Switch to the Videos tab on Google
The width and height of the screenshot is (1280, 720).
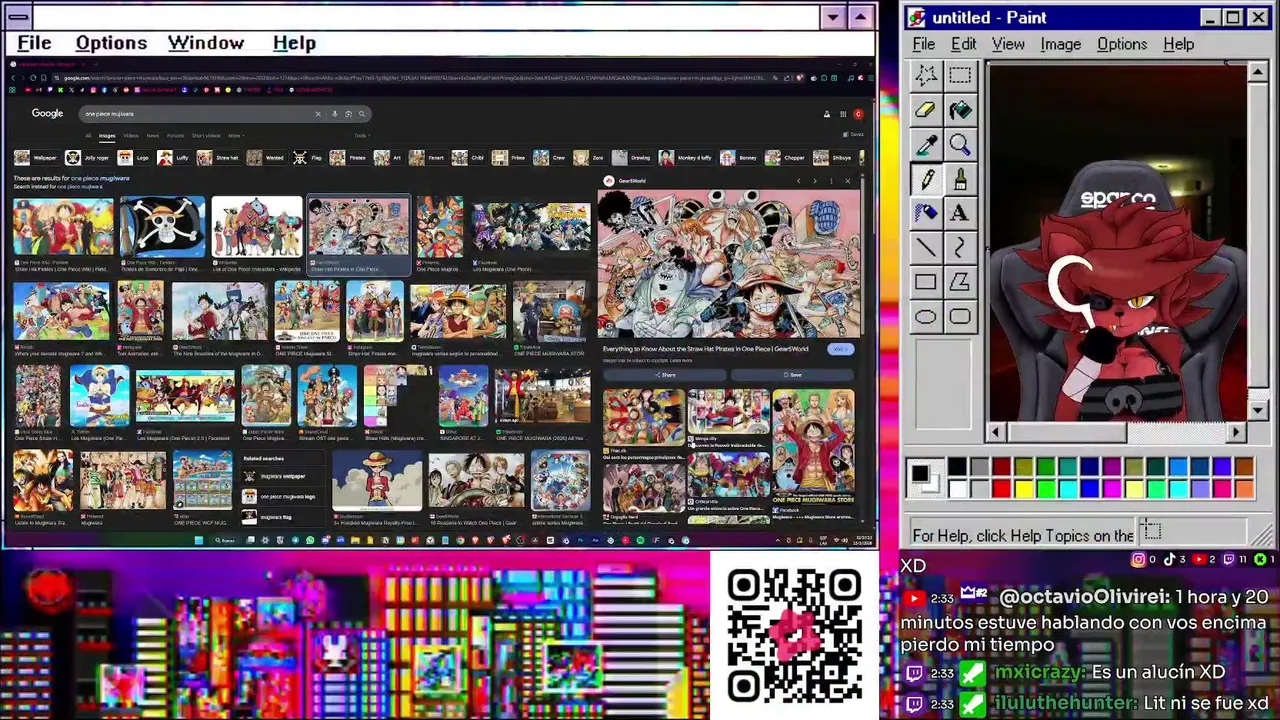pyautogui.click(x=131, y=135)
